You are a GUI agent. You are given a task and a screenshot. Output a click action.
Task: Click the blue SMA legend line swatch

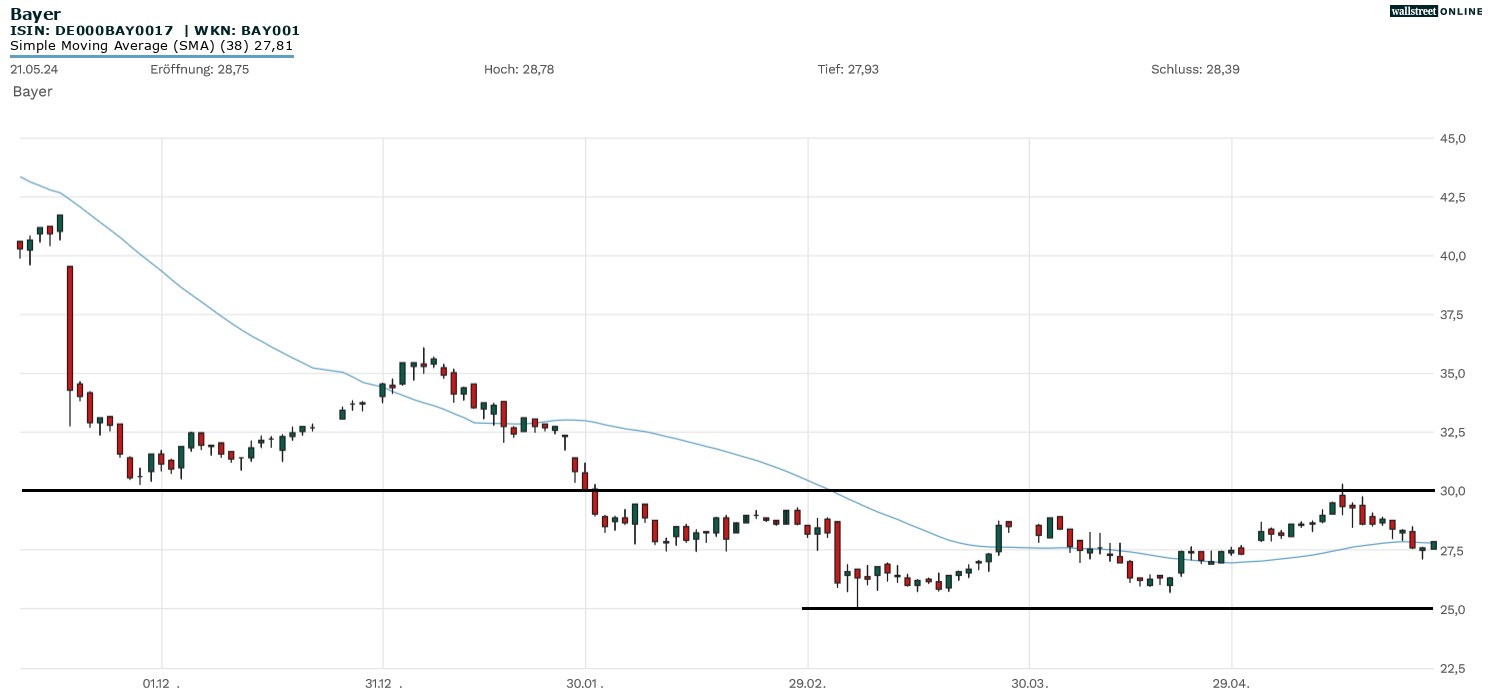151,56
